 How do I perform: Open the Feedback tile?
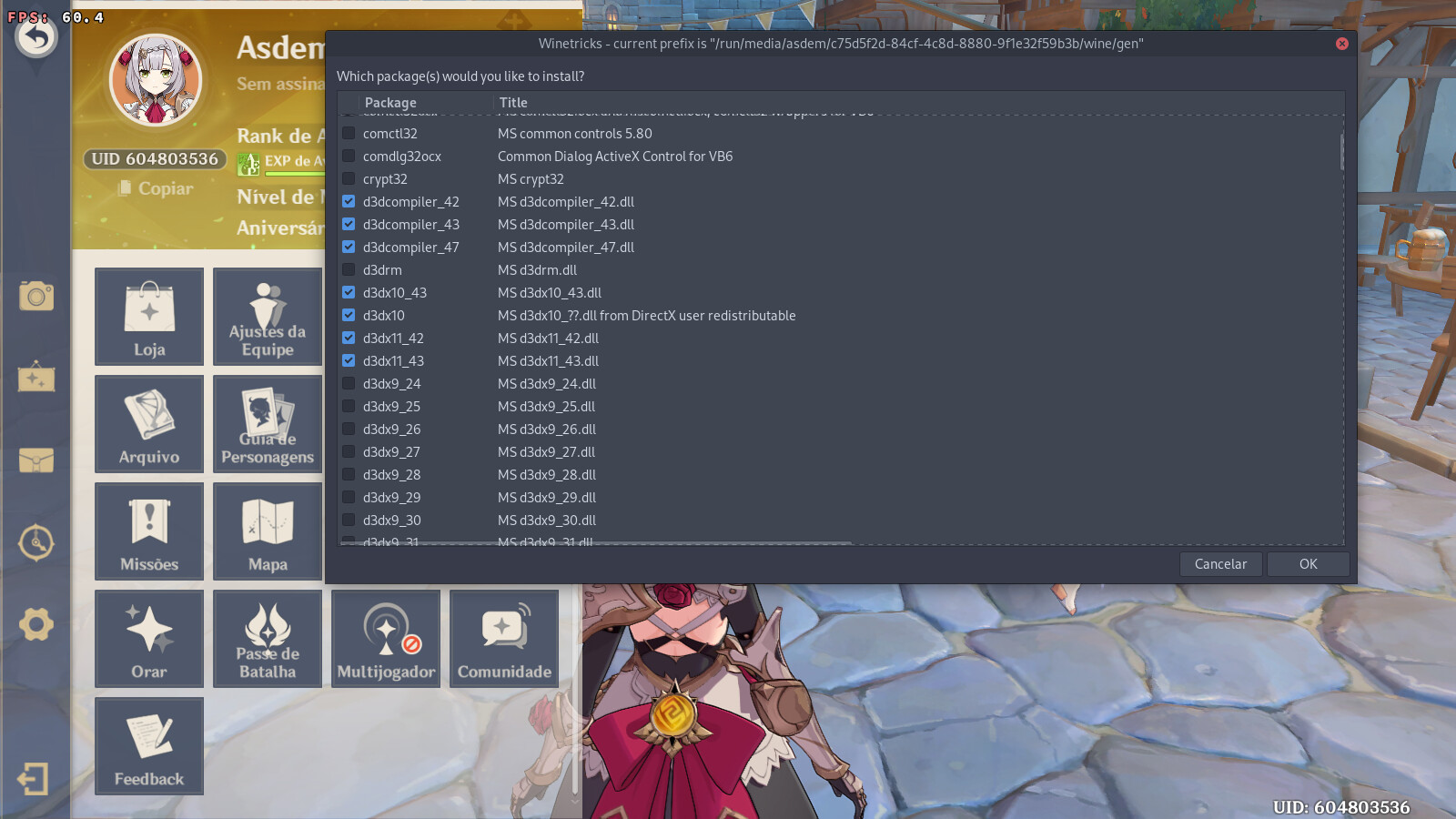(149, 746)
